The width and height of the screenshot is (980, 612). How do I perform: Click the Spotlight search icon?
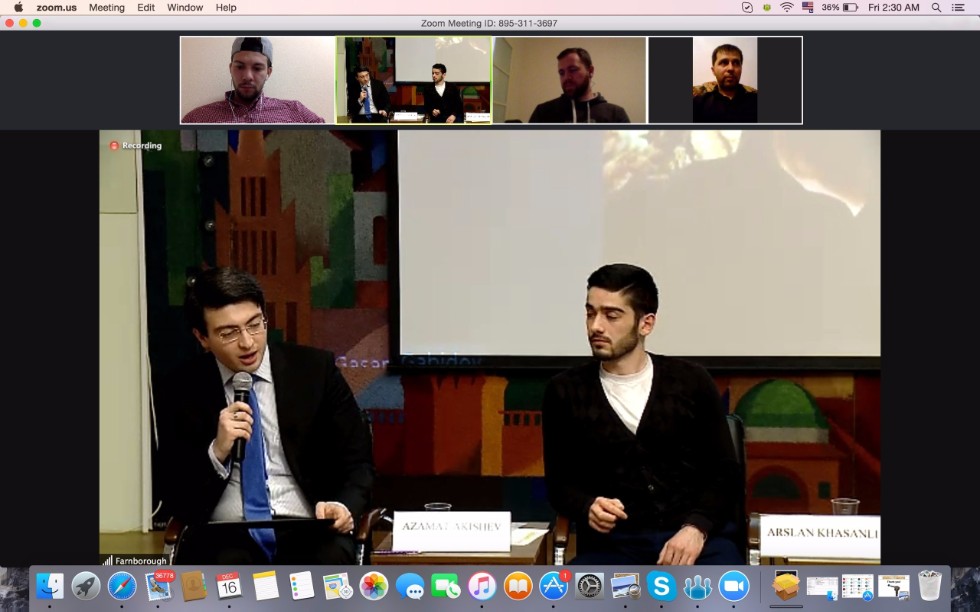pos(936,7)
